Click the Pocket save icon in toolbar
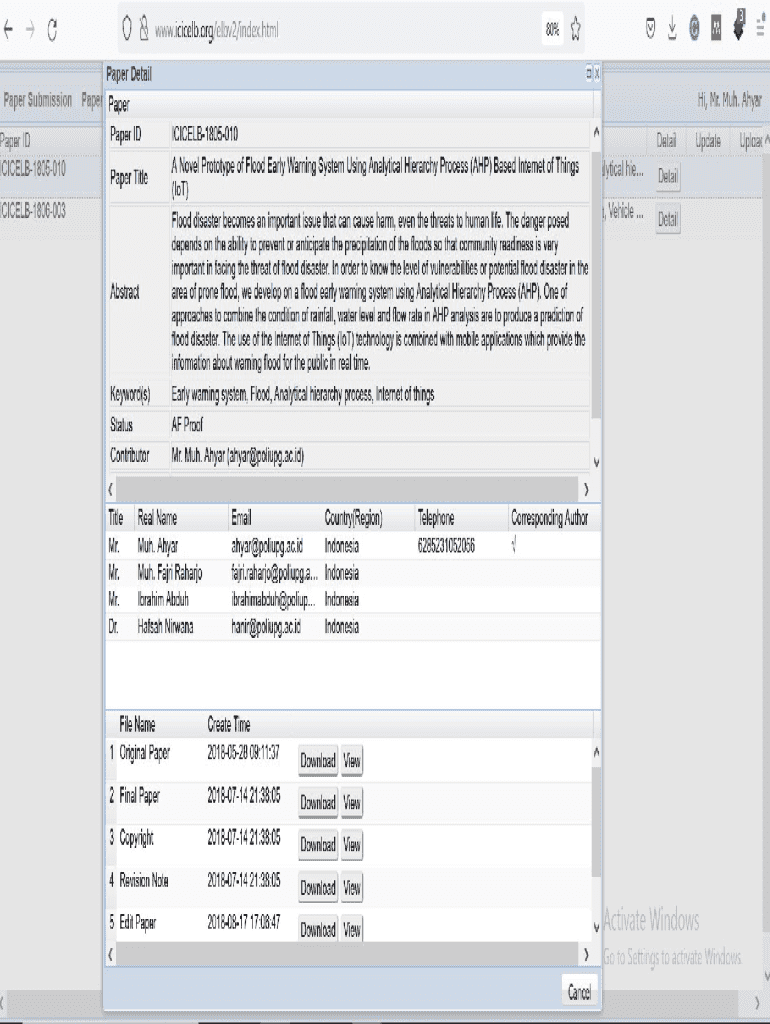This screenshot has width=770, height=1024. (x=650, y=30)
